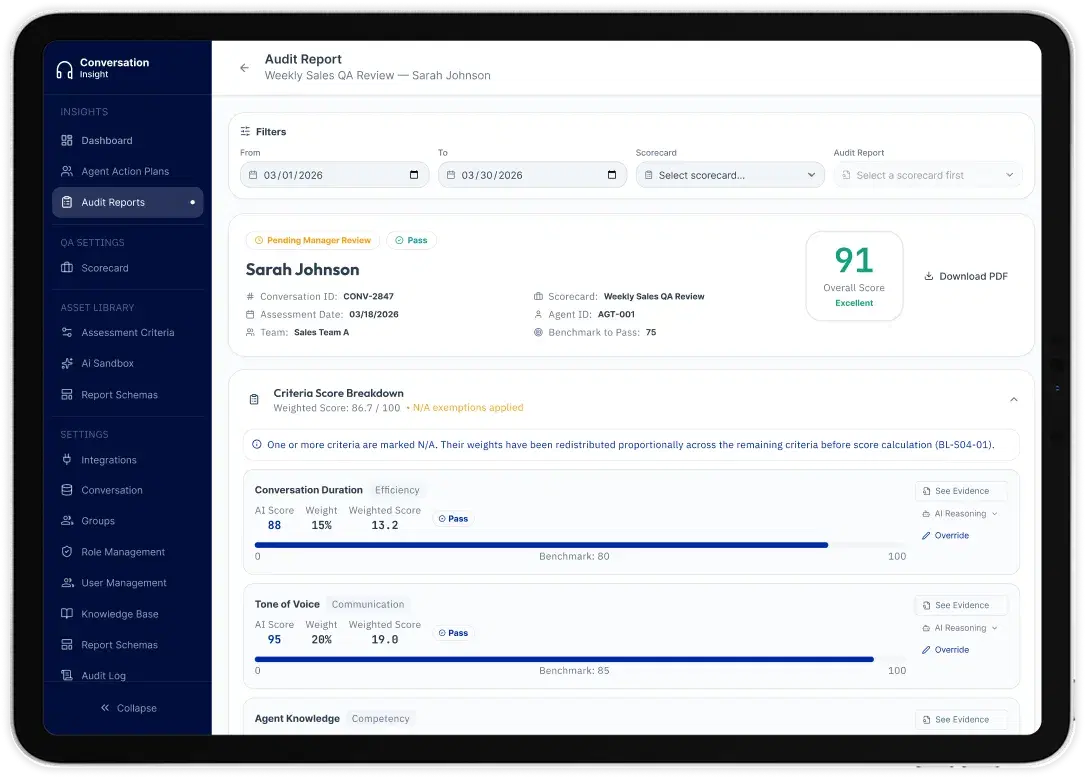Collapse the sidebar with the Collapse control
This screenshot has width=1086, height=778.
tap(128, 707)
